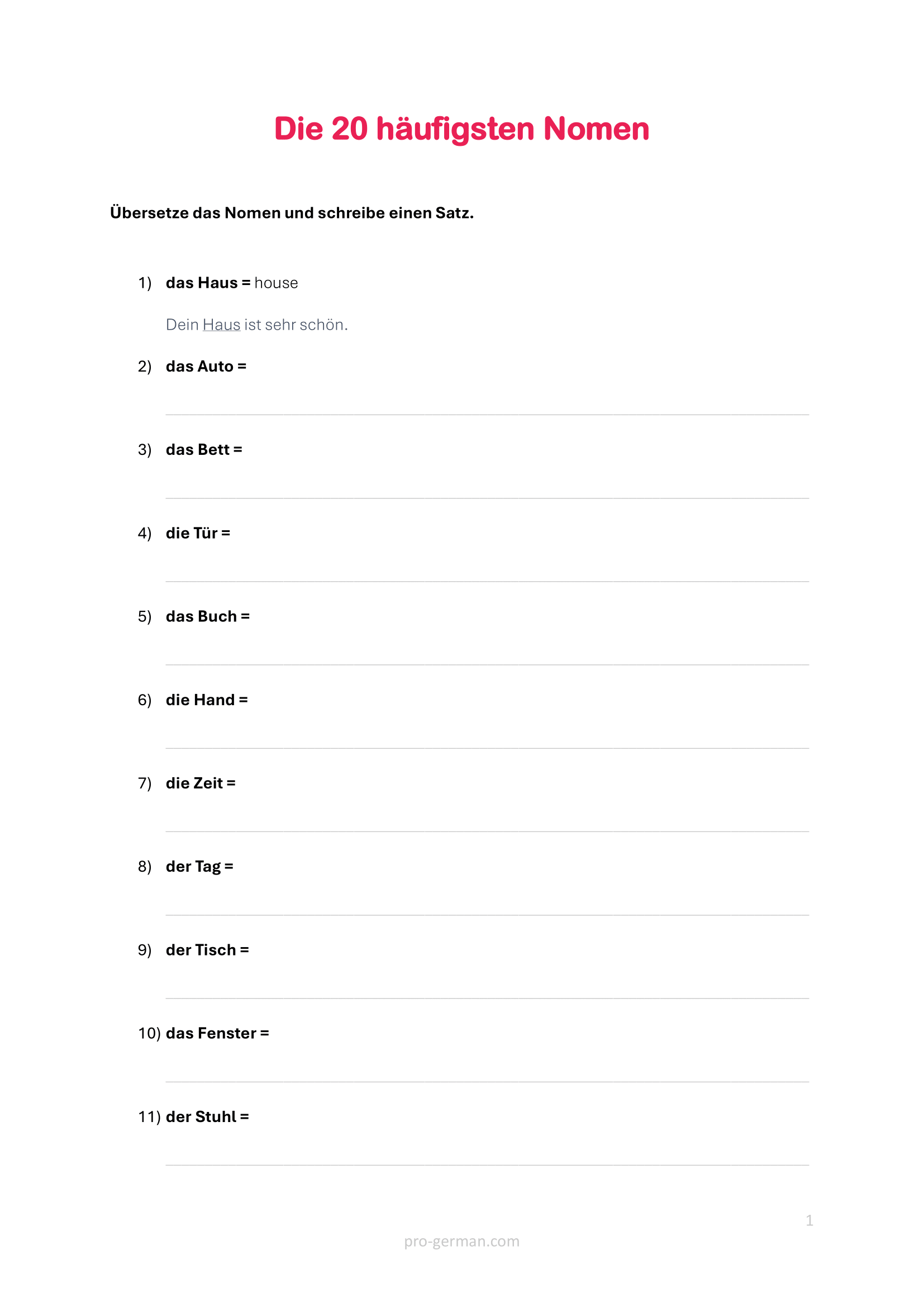924x1307 pixels.
Task: Click the "das Fenster =" label
Action: (217, 1033)
